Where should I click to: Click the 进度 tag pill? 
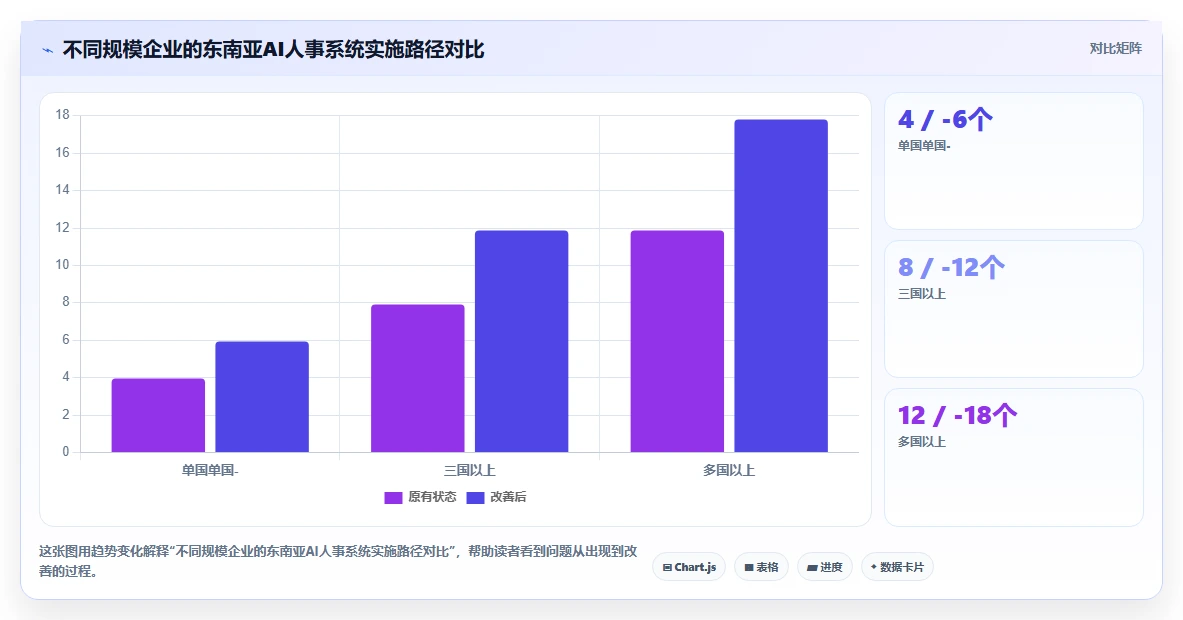point(825,567)
